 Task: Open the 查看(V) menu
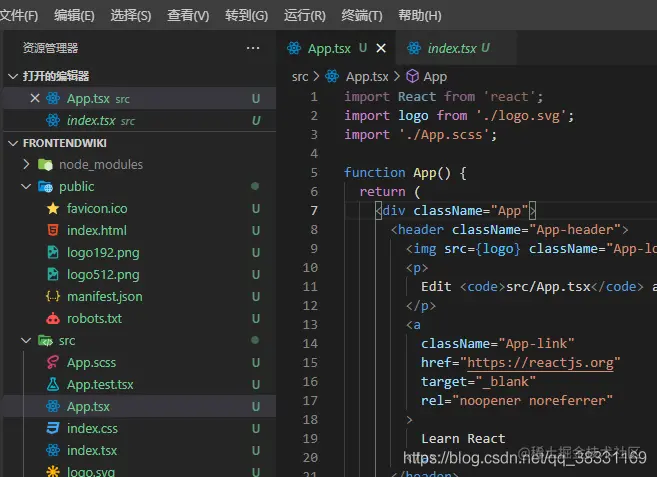click(x=188, y=16)
